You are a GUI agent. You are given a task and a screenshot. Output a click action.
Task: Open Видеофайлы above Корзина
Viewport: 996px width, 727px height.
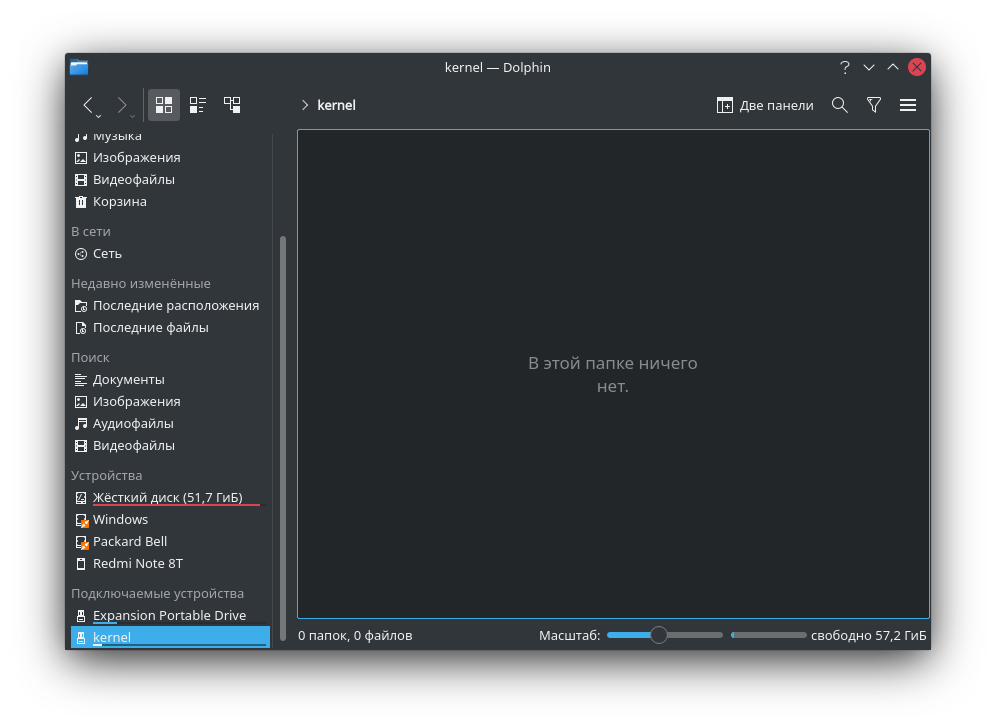pos(170,180)
